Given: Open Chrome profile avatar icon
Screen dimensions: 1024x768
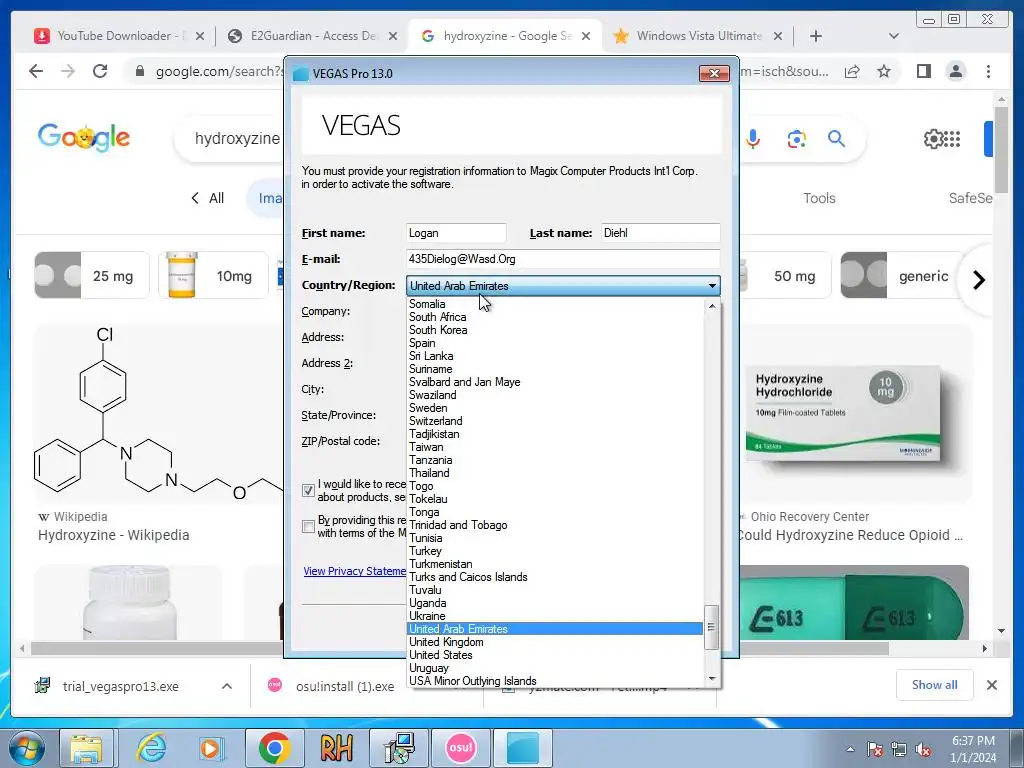Looking at the screenshot, I should point(955,71).
